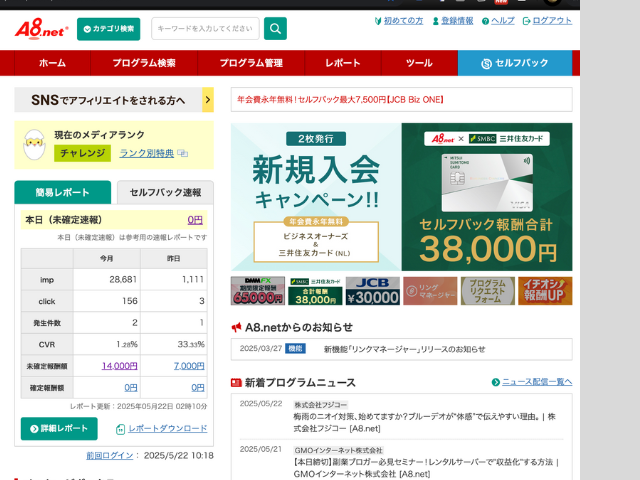Open the プログラム管理 menu
This screenshot has height=480, width=640.
pyautogui.click(x=251, y=63)
